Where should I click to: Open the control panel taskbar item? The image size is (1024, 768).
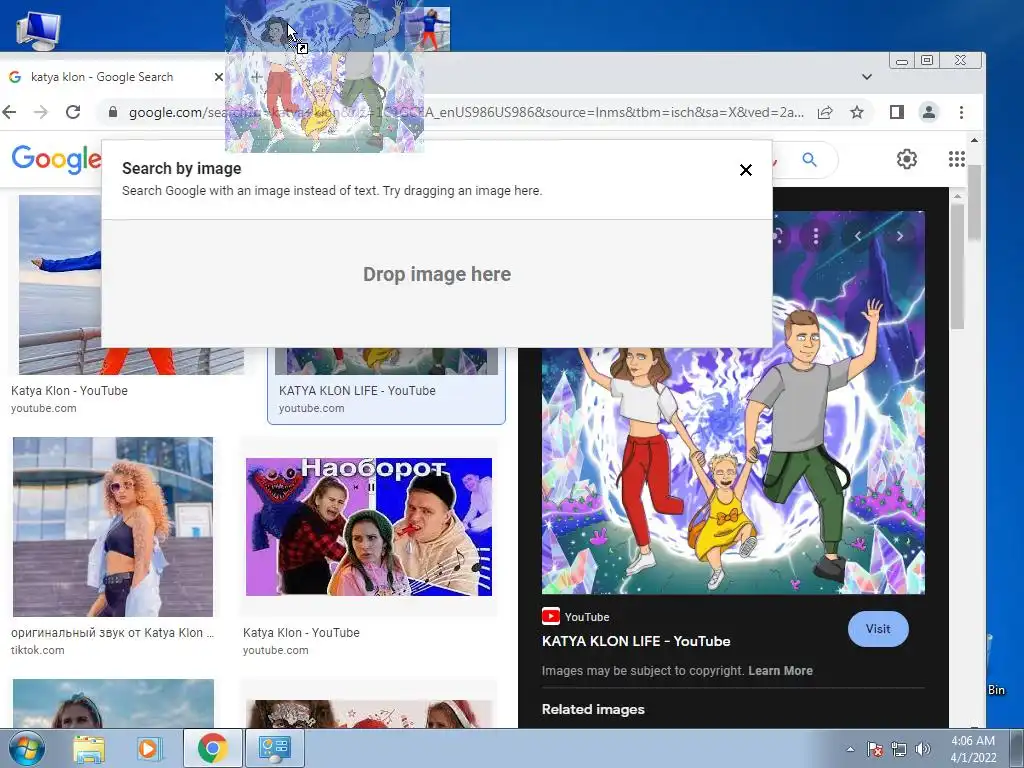pyautogui.click(x=274, y=748)
